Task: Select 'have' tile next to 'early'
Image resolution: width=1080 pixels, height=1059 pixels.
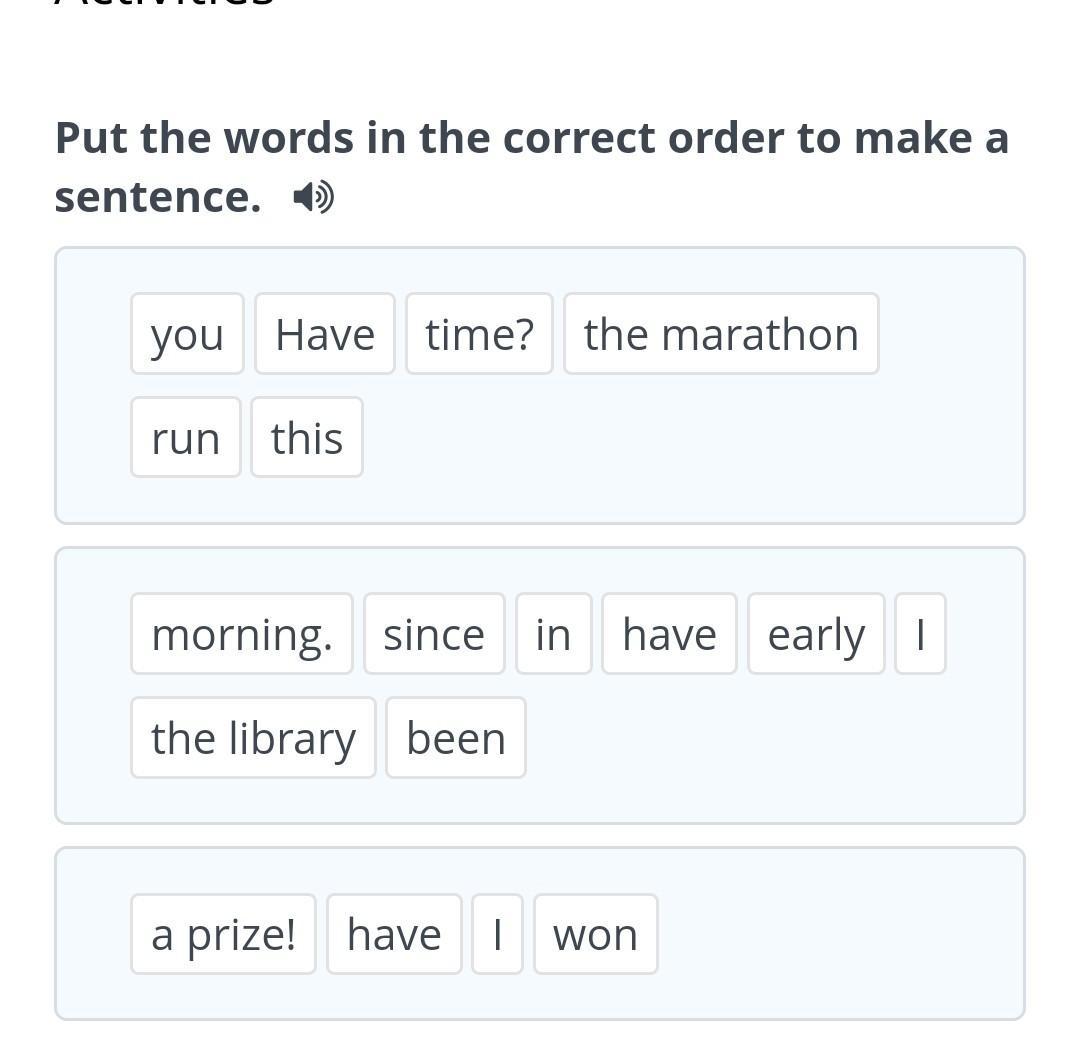Action: pyautogui.click(x=669, y=634)
